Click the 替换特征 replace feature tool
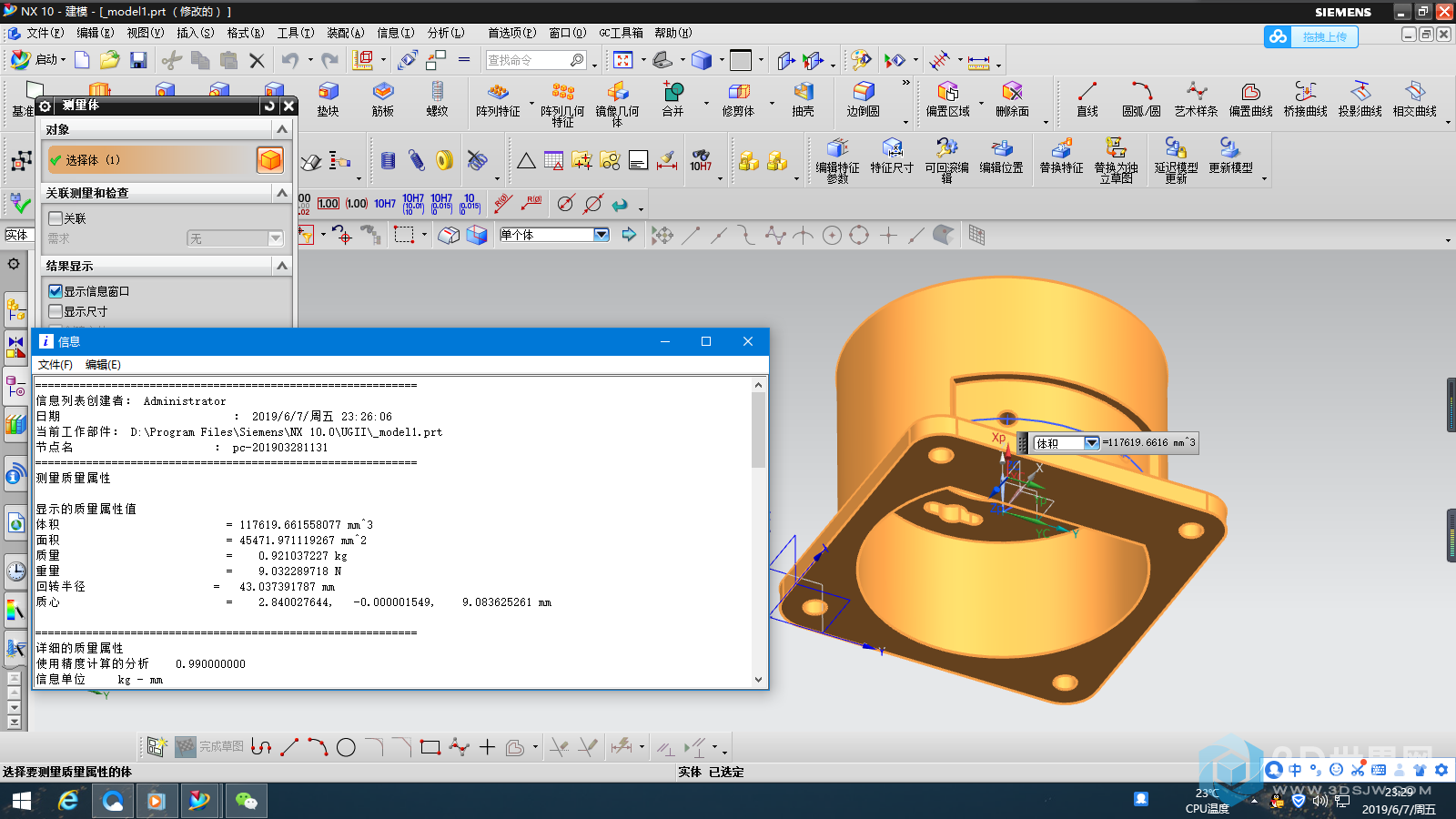The image size is (1456, 819). pos(1061,157)
